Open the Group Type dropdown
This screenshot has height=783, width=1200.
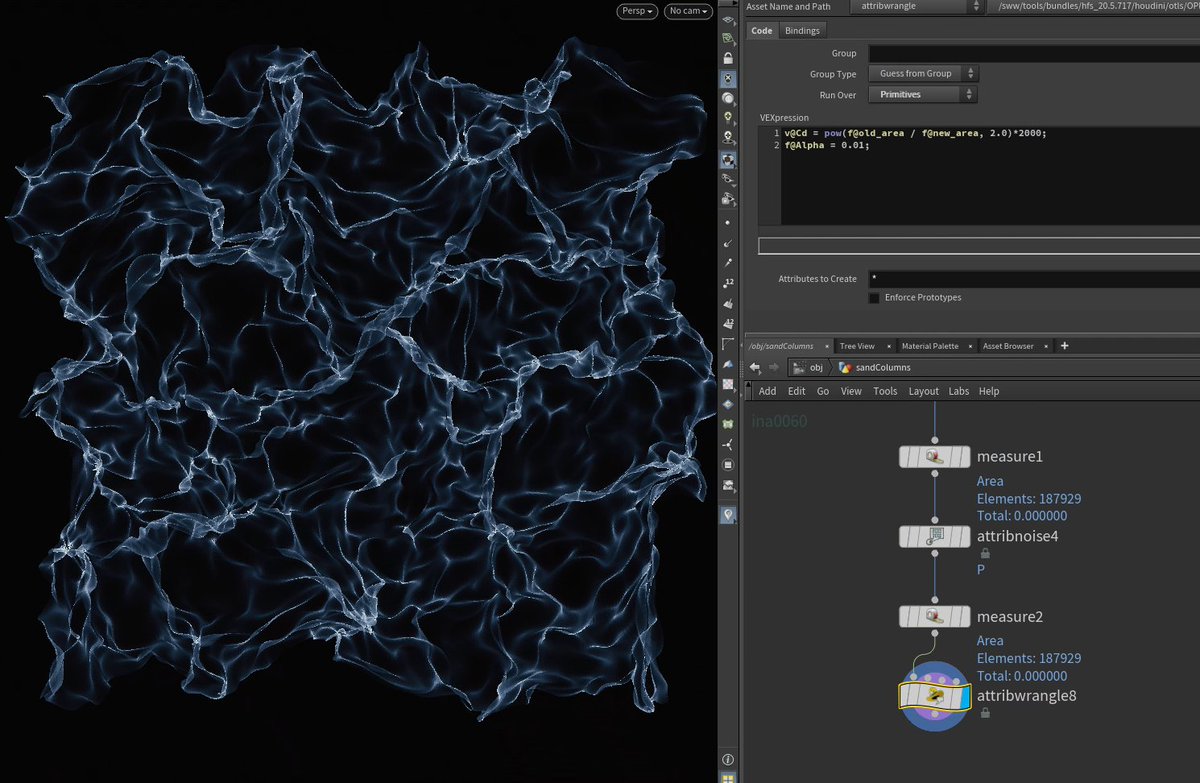[x=923, y=73]
